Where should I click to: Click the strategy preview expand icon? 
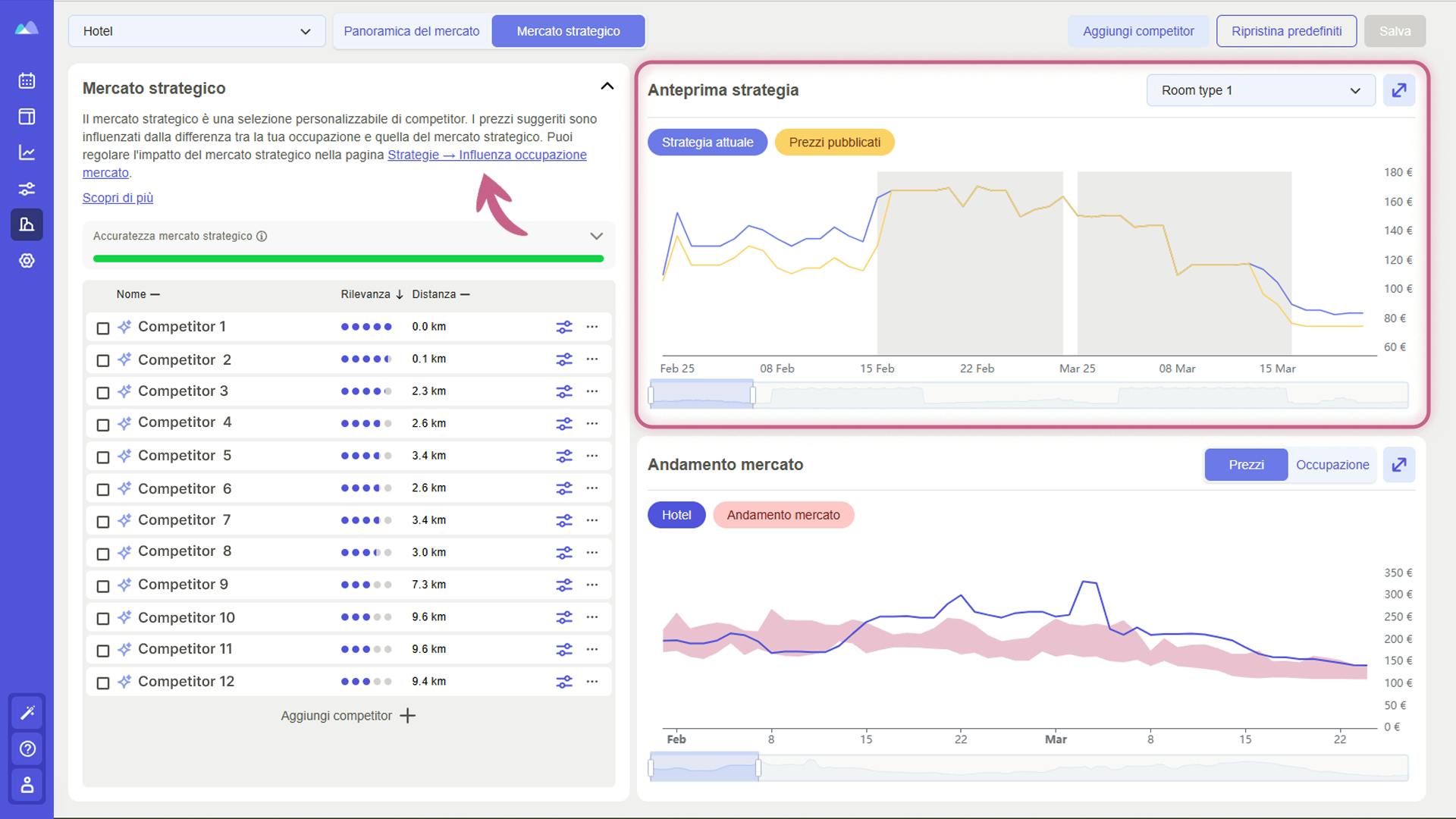[1400, 91]
